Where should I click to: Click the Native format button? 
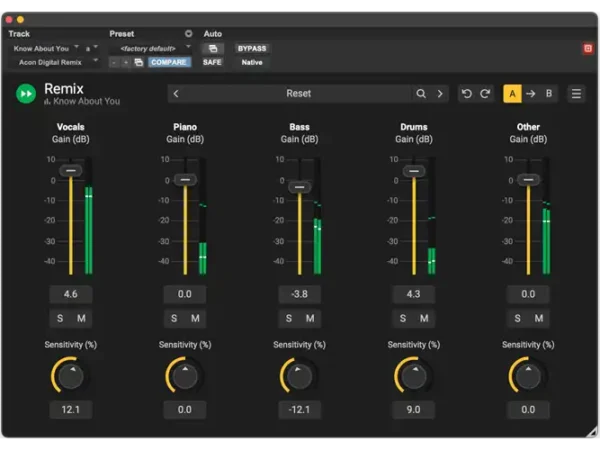click(252, 62)
